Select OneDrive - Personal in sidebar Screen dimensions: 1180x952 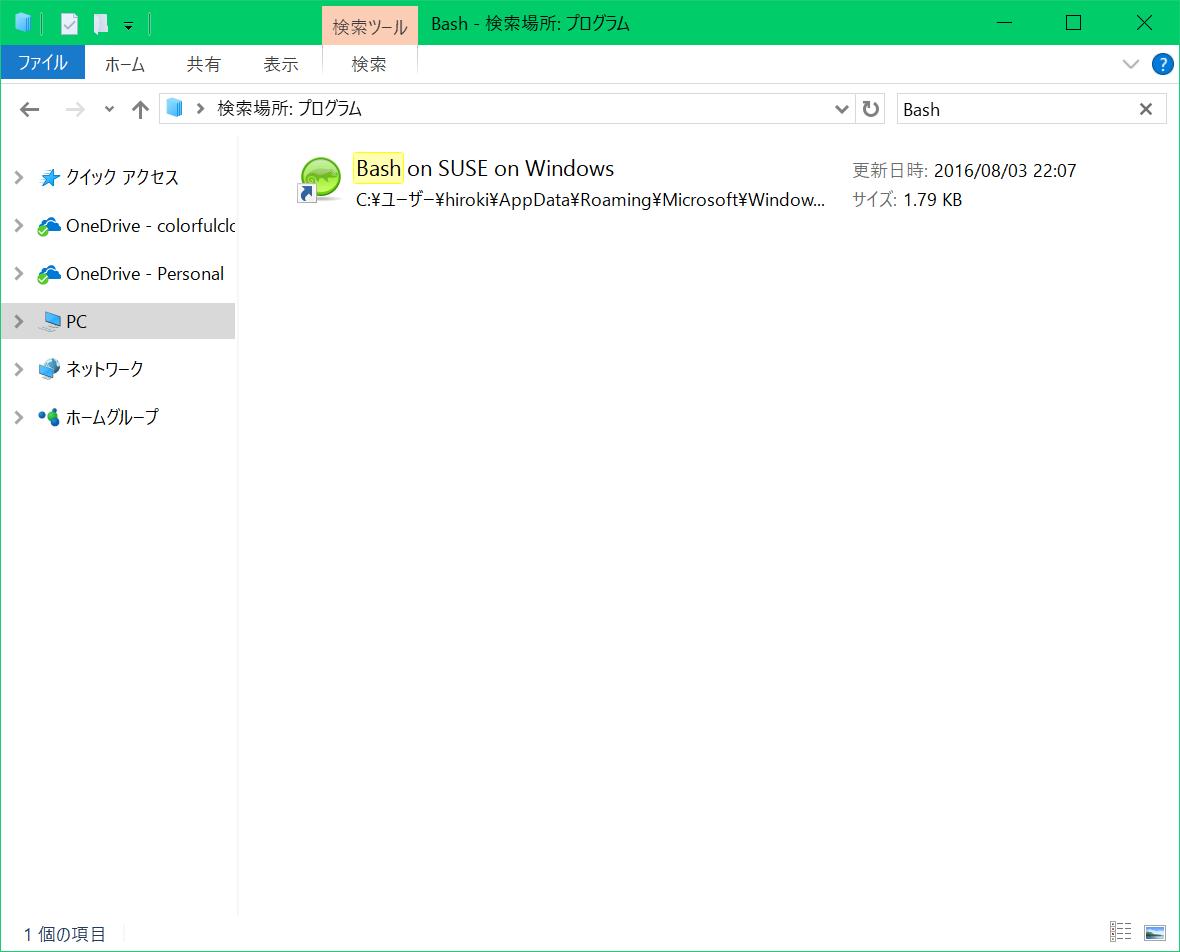click(x=131, y=274)
